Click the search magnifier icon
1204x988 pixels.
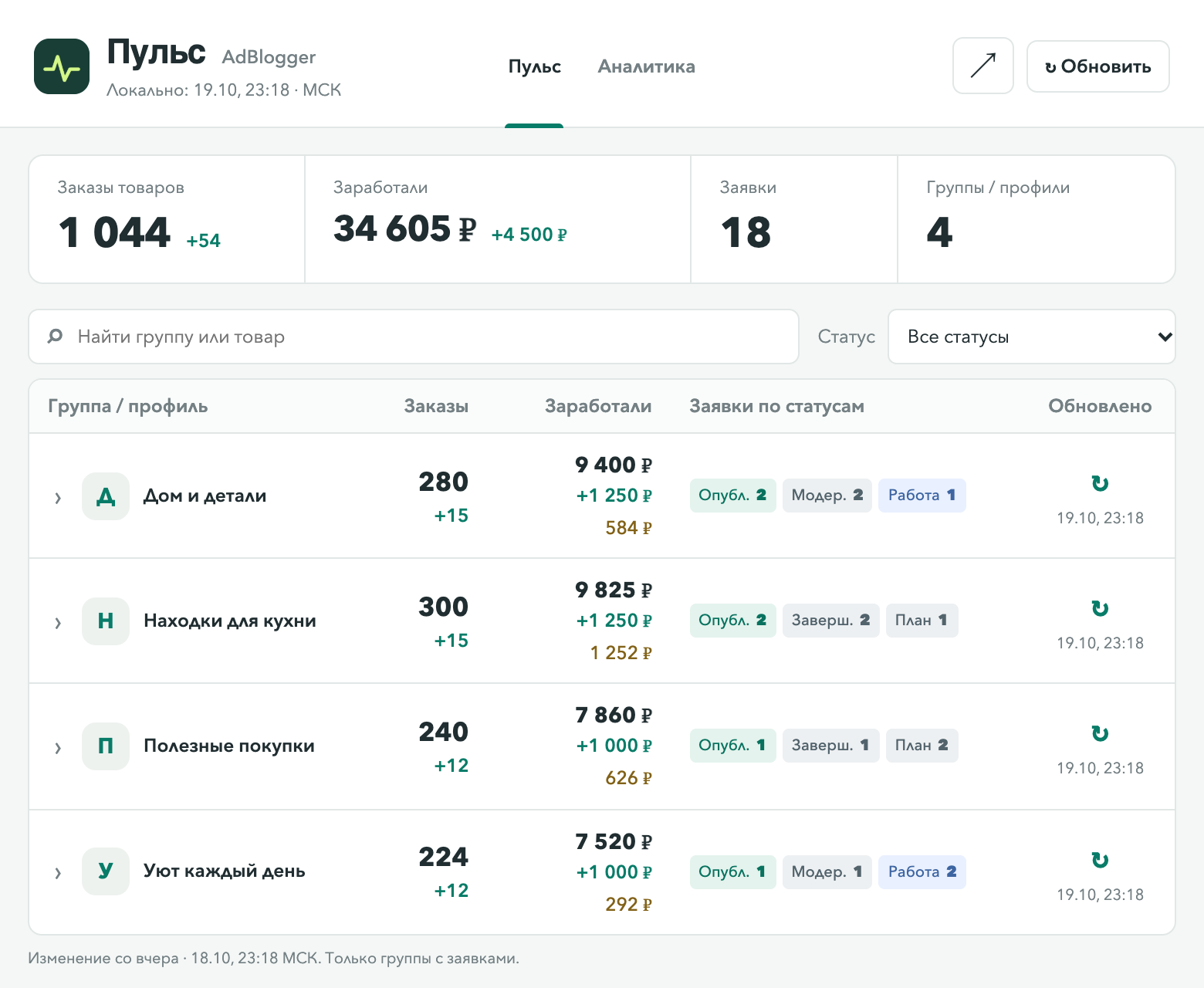click(56, 337)
